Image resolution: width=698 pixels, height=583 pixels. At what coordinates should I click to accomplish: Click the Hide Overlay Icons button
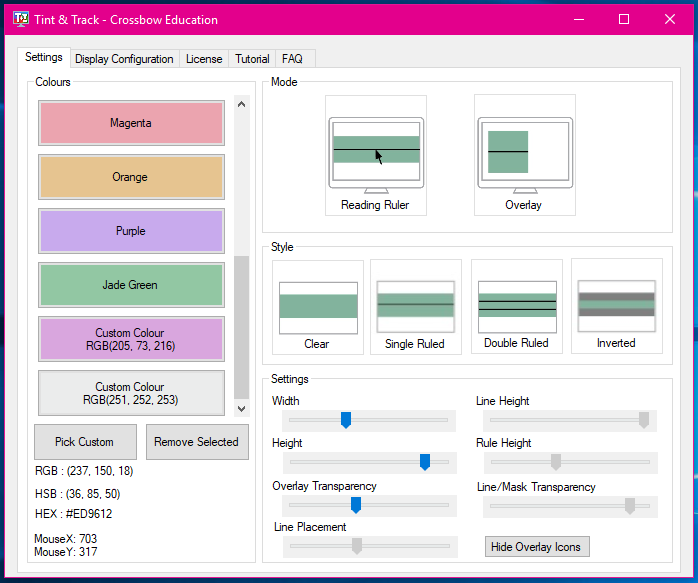(537, 547)
